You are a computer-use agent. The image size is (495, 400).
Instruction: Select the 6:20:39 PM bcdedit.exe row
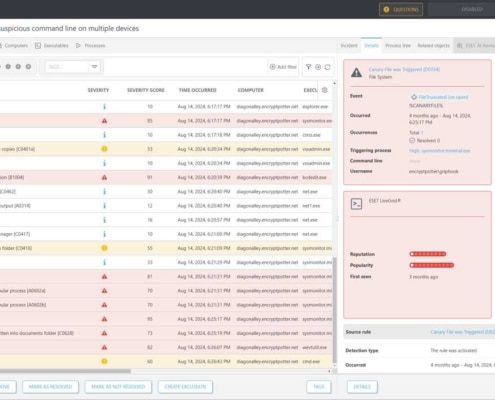[x=166, y=177]
